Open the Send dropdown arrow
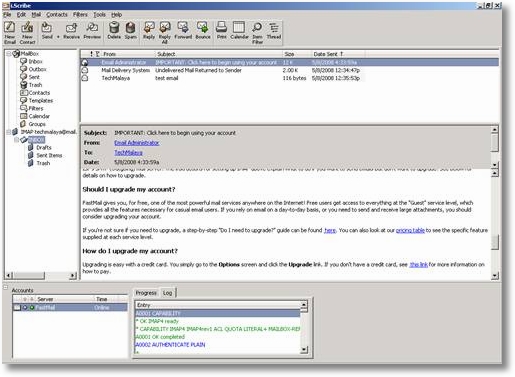 coord(58,37)
